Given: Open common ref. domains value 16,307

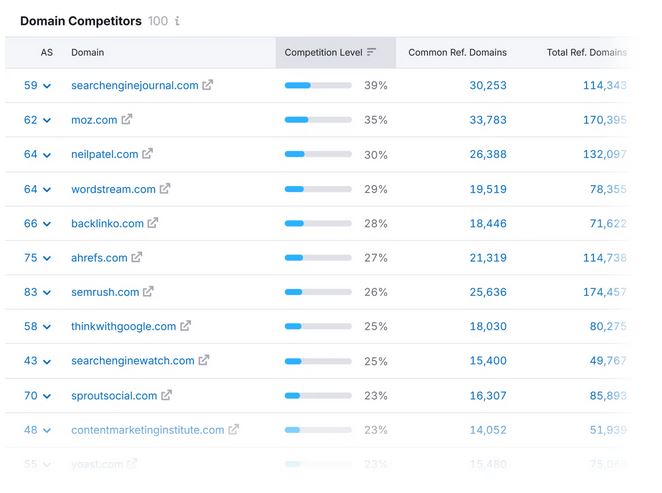Looking at the screenshot, I should click(488, 395).
